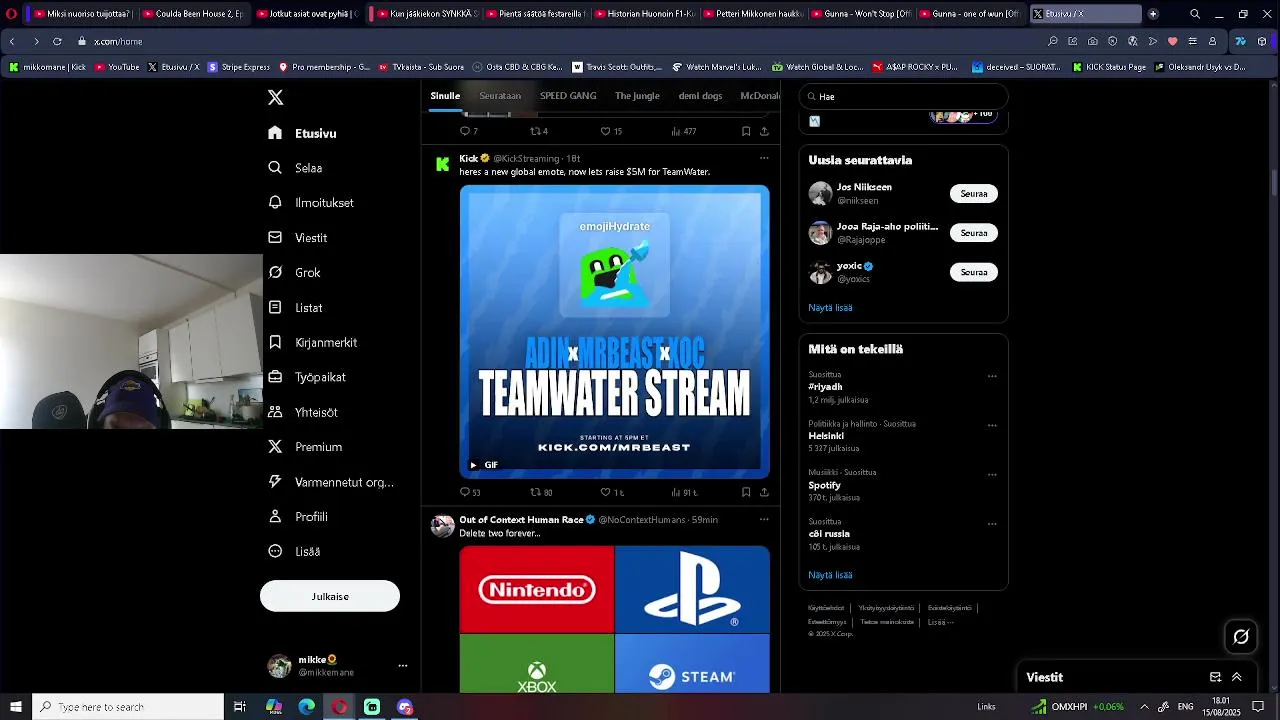Open Grok in sidebar
This screenshot has width=1280, height=720.
point(295,272)
